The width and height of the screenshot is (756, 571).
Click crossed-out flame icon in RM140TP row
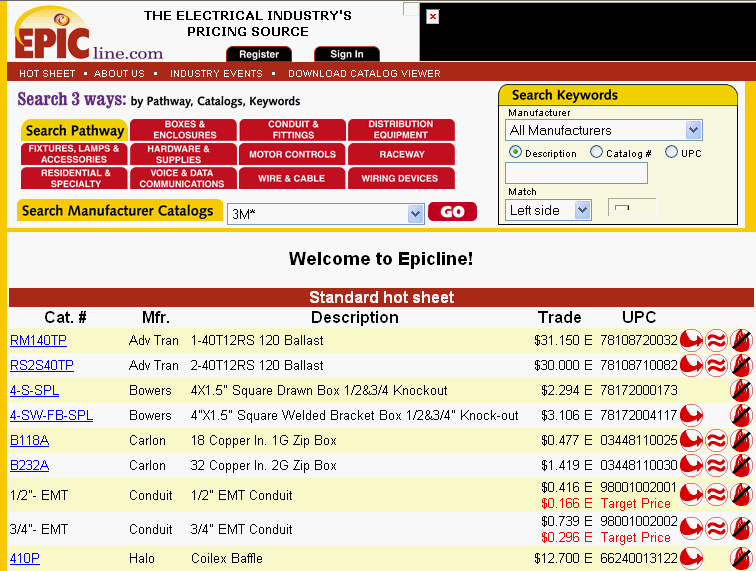click(742, 340)
